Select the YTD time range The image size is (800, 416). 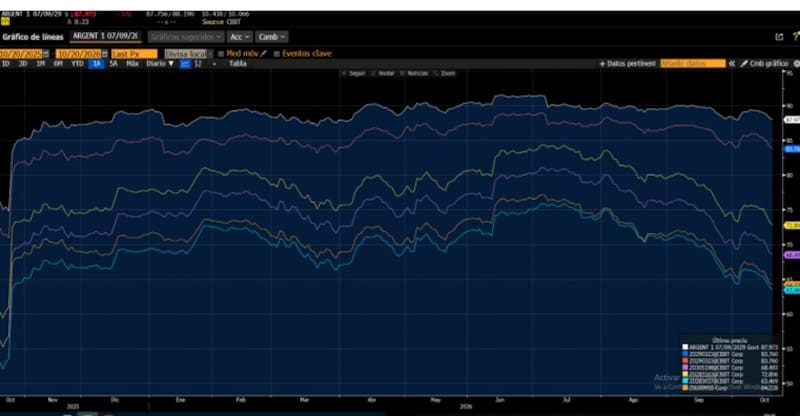click(77, 64)
